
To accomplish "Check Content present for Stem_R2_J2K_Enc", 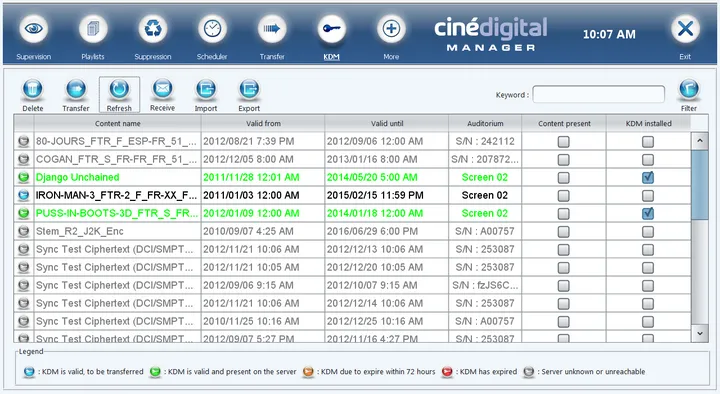I will click(563, 231).
